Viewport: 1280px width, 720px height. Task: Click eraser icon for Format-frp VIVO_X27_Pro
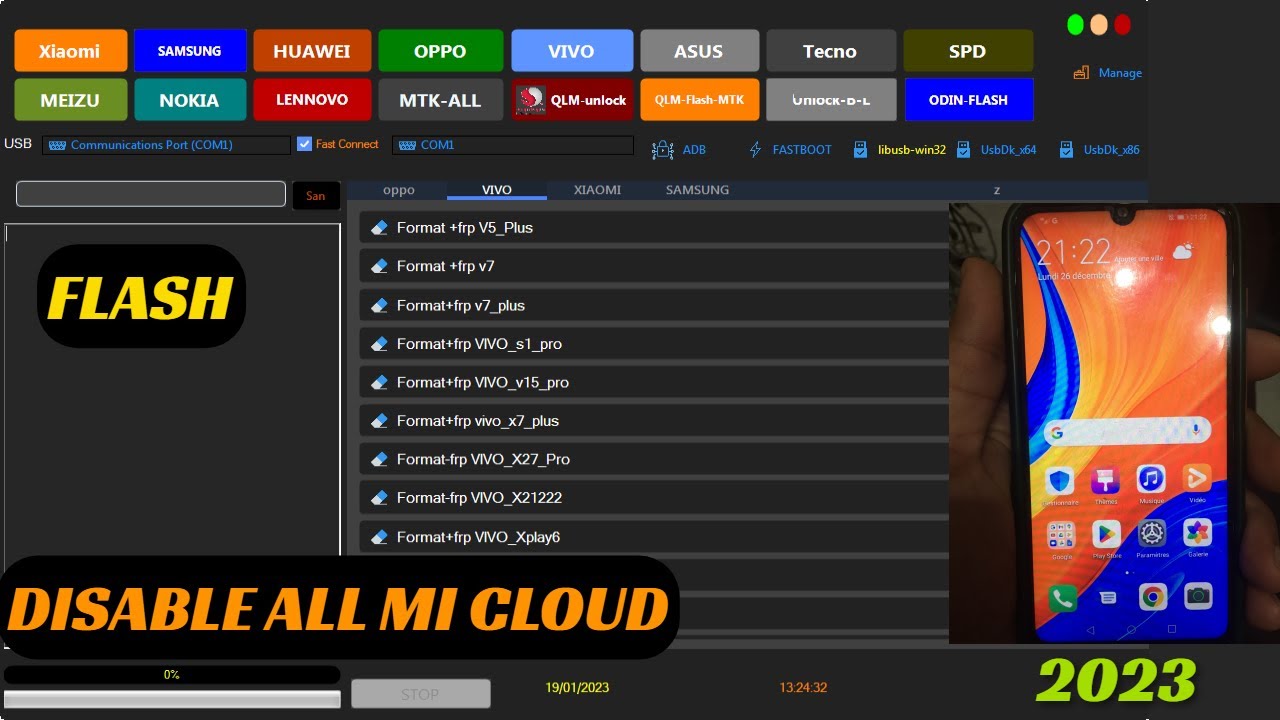[379, 460]
